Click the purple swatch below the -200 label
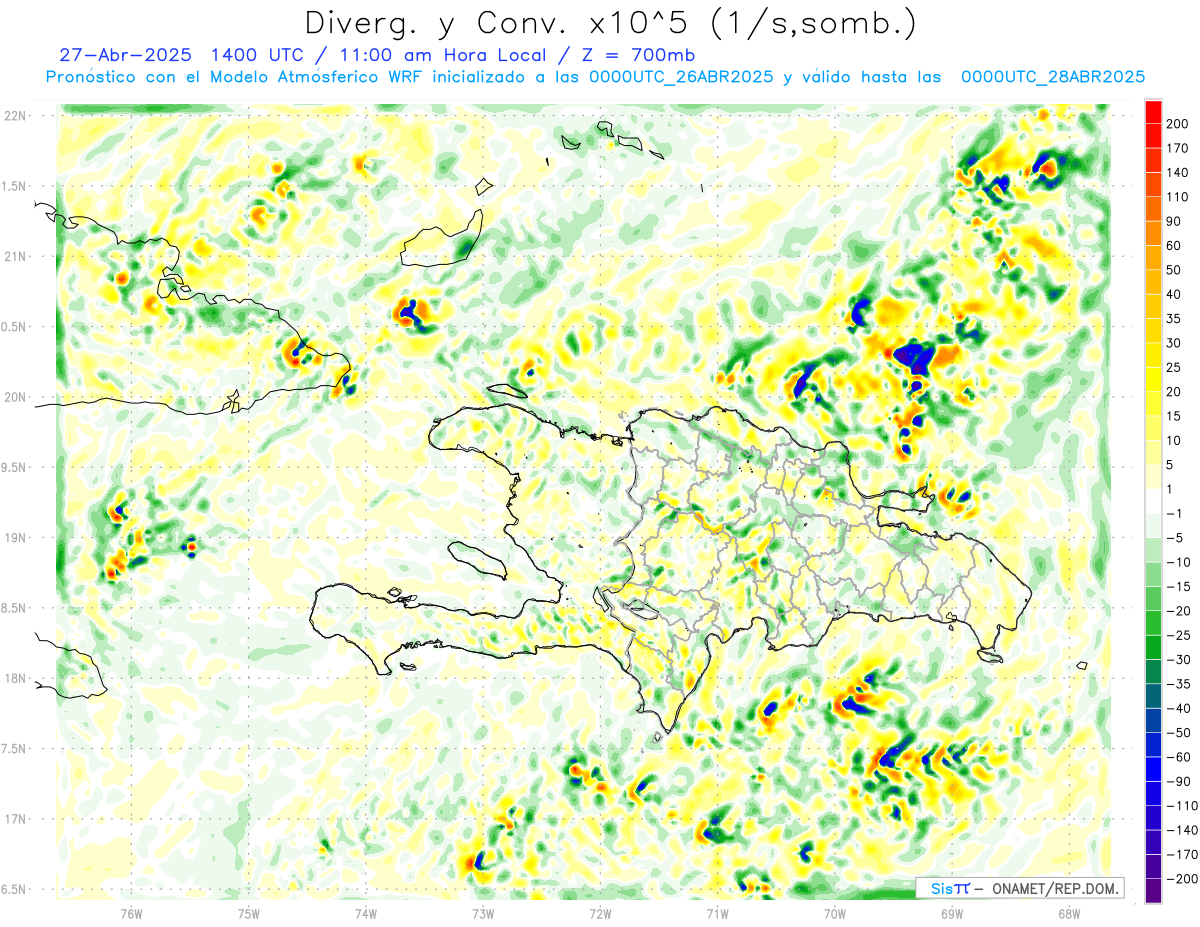The width and height of the screenshot is (1200, 927). click(x=1153, y=891)
